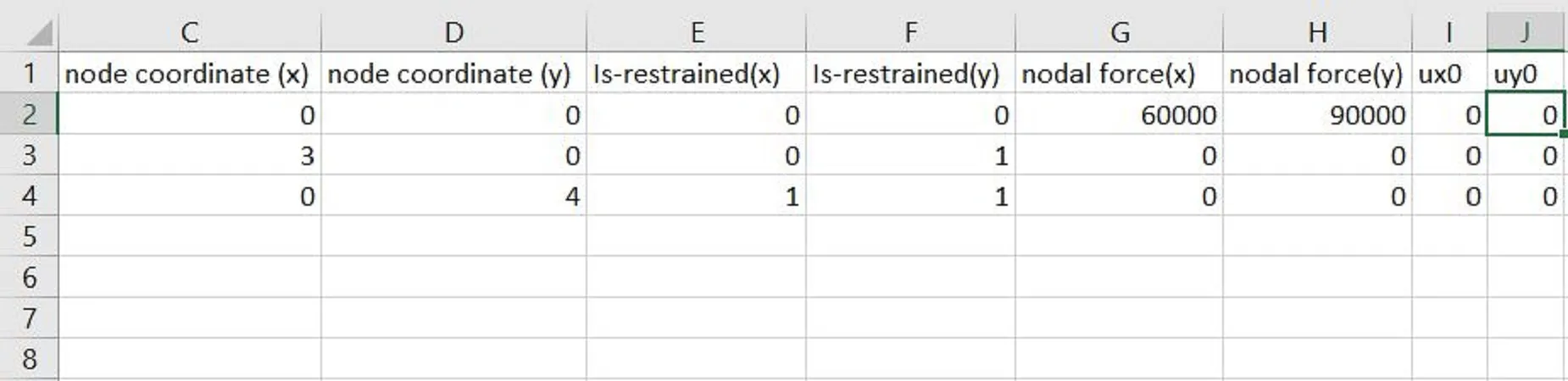Click the 'Is-restrained(y)' header cell
This screenshot has width=1568, height=381.
coord(910,74)
